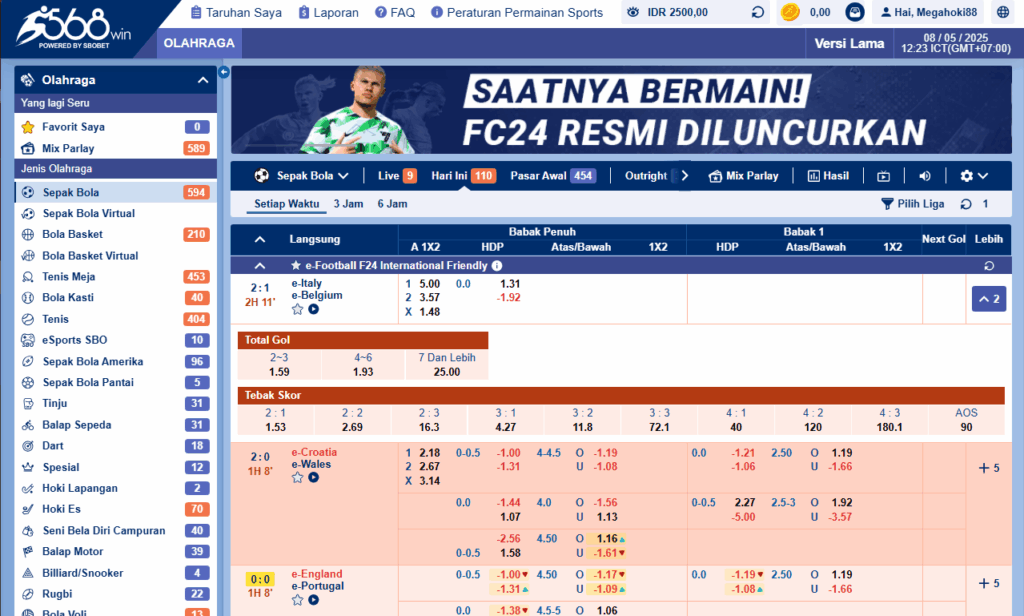The height and width of the screenshot is (616, 1024).
Task: Toggle balance visibility eye icon
Action: click(634, 13)
